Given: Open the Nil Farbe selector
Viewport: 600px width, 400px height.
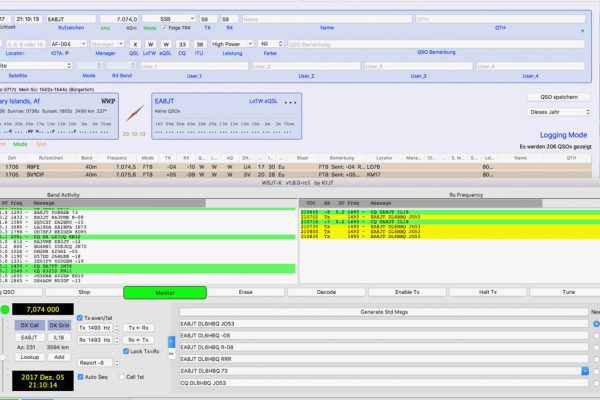Looking at the screenshot, I should (271, 44).
